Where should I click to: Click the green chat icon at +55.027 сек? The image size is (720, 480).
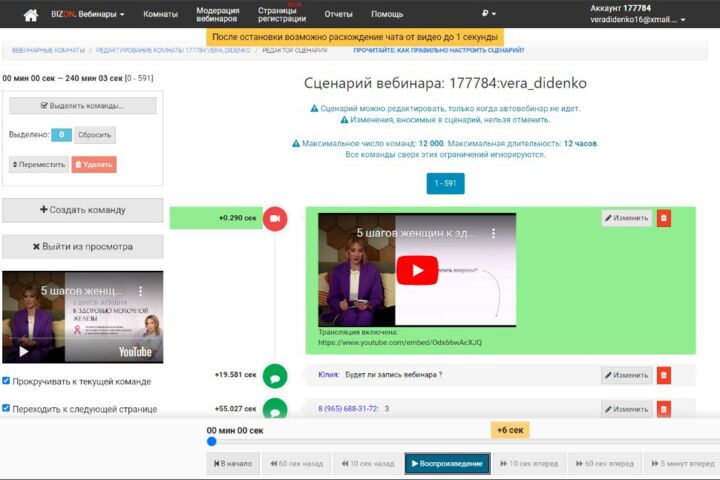point(275,409)
